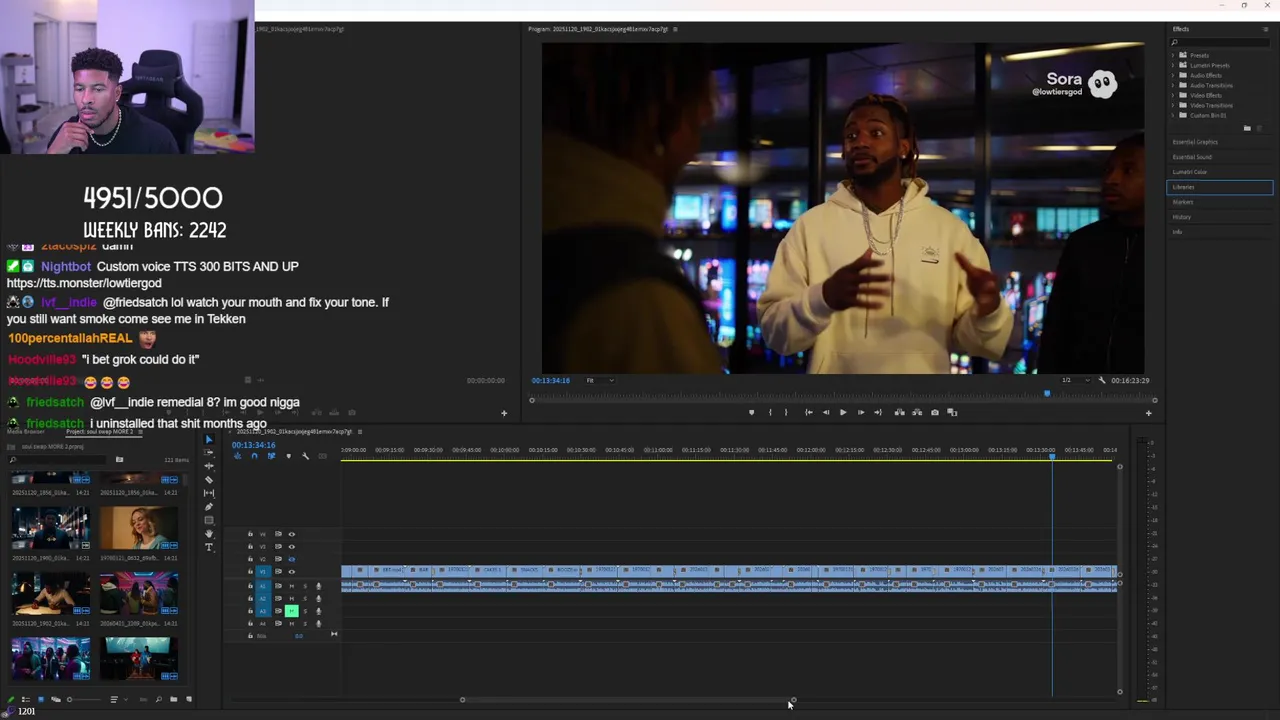Select the Pen tool

point(209,507)
